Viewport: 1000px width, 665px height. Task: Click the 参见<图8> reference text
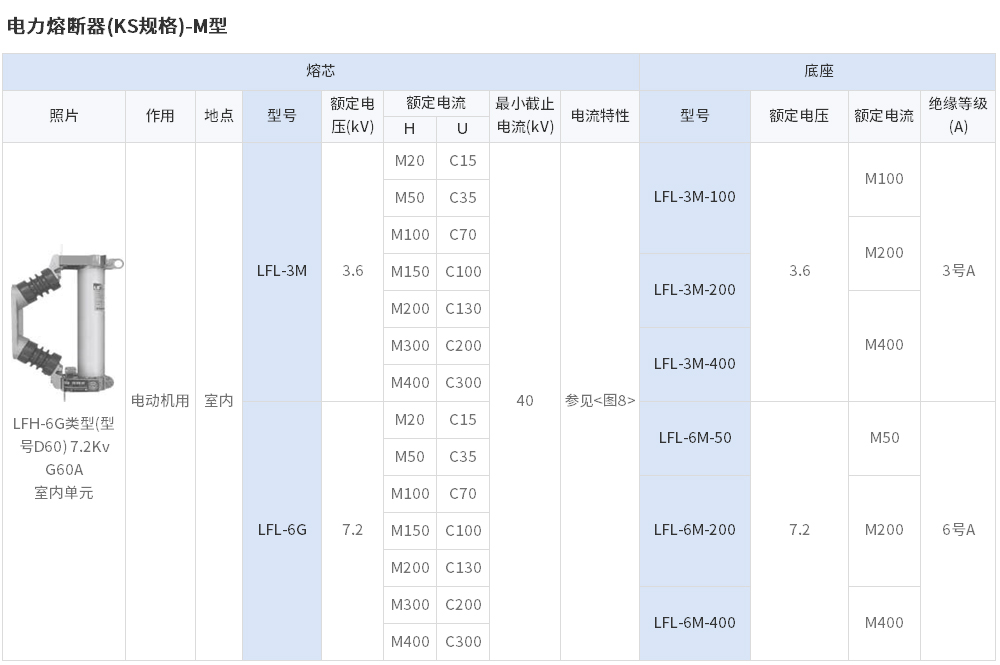599,401
